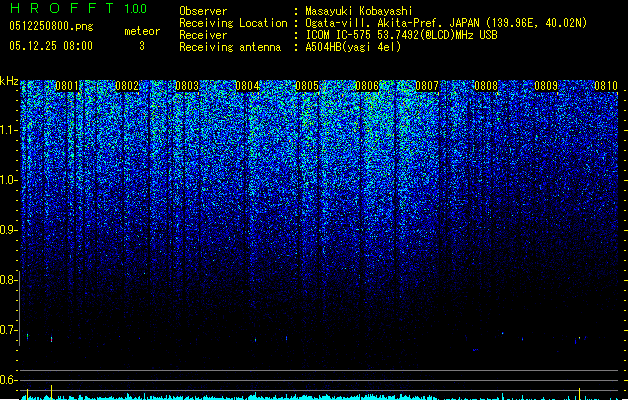This screenshot has height=400, width=629.
Task: Click the 'Receiving antenna' label
Action: pos(230,47)
